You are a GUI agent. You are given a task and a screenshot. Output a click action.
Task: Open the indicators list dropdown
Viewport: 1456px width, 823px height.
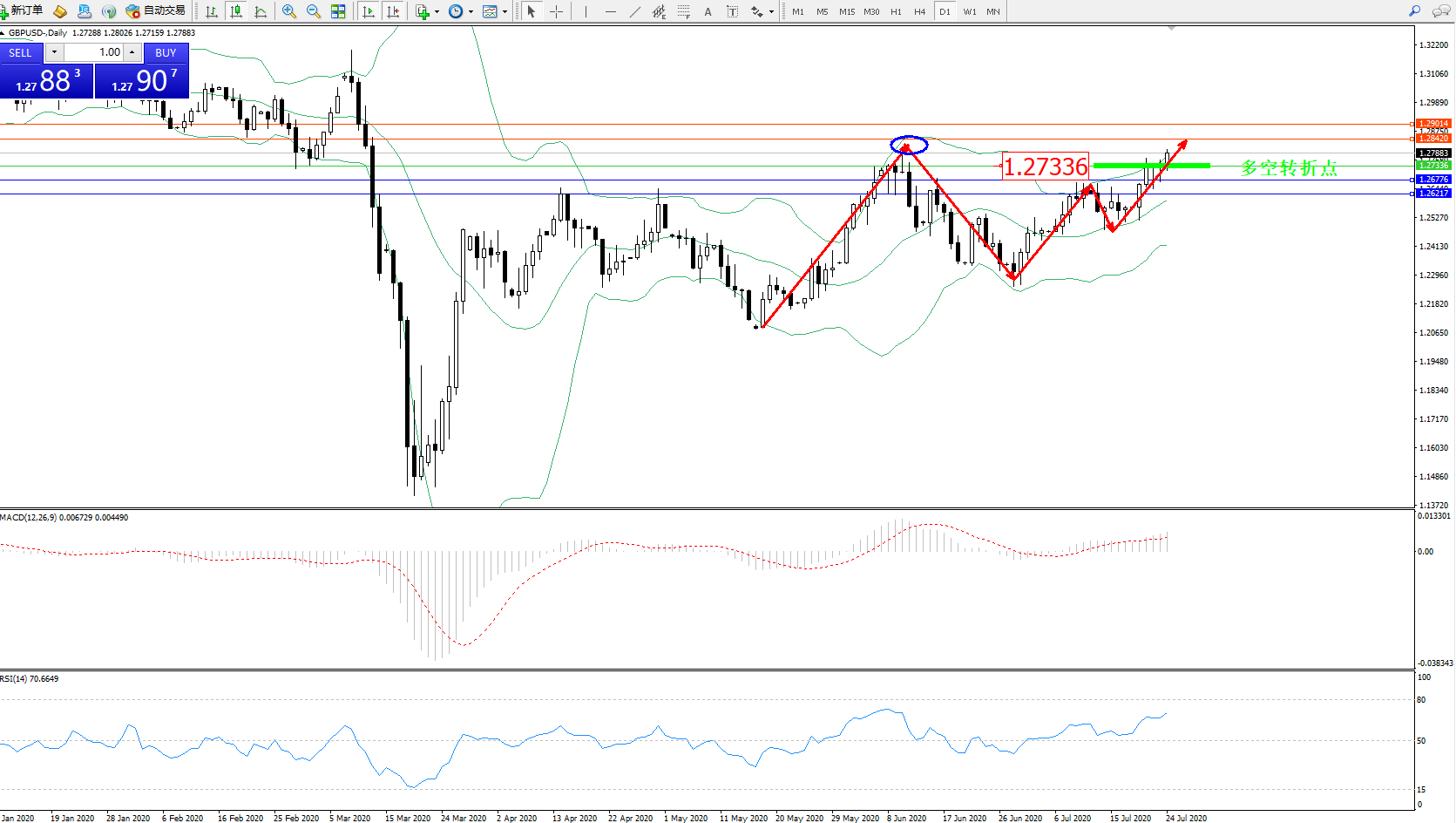[437, 11]
